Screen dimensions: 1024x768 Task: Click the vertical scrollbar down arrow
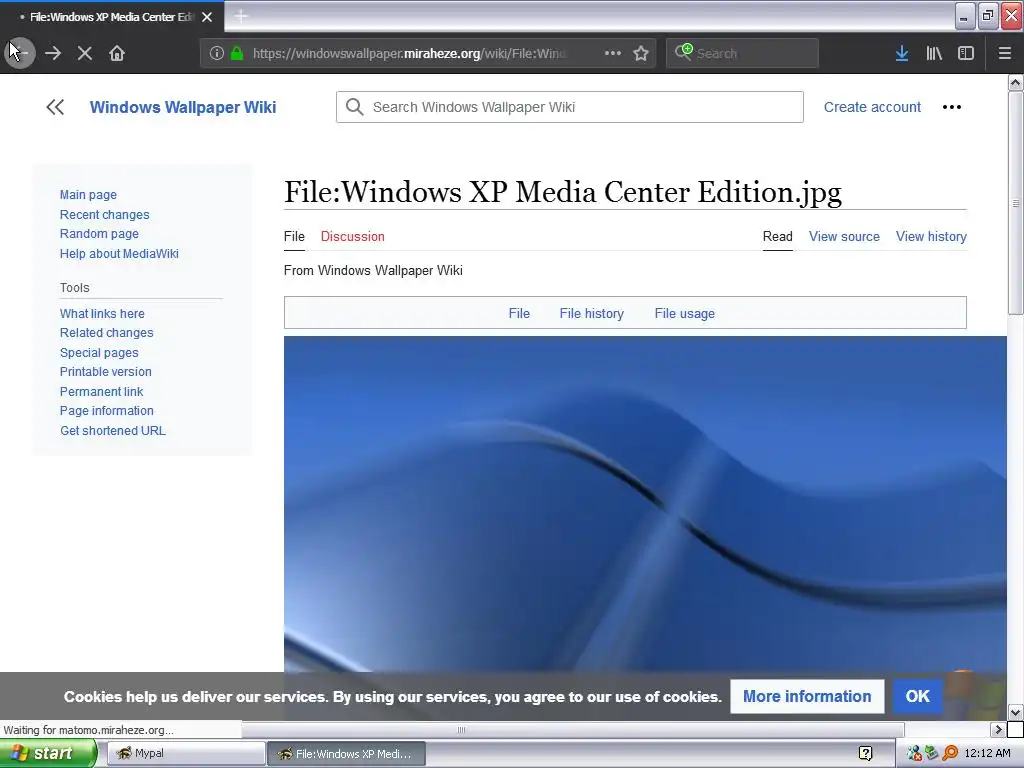[1016, 712]
